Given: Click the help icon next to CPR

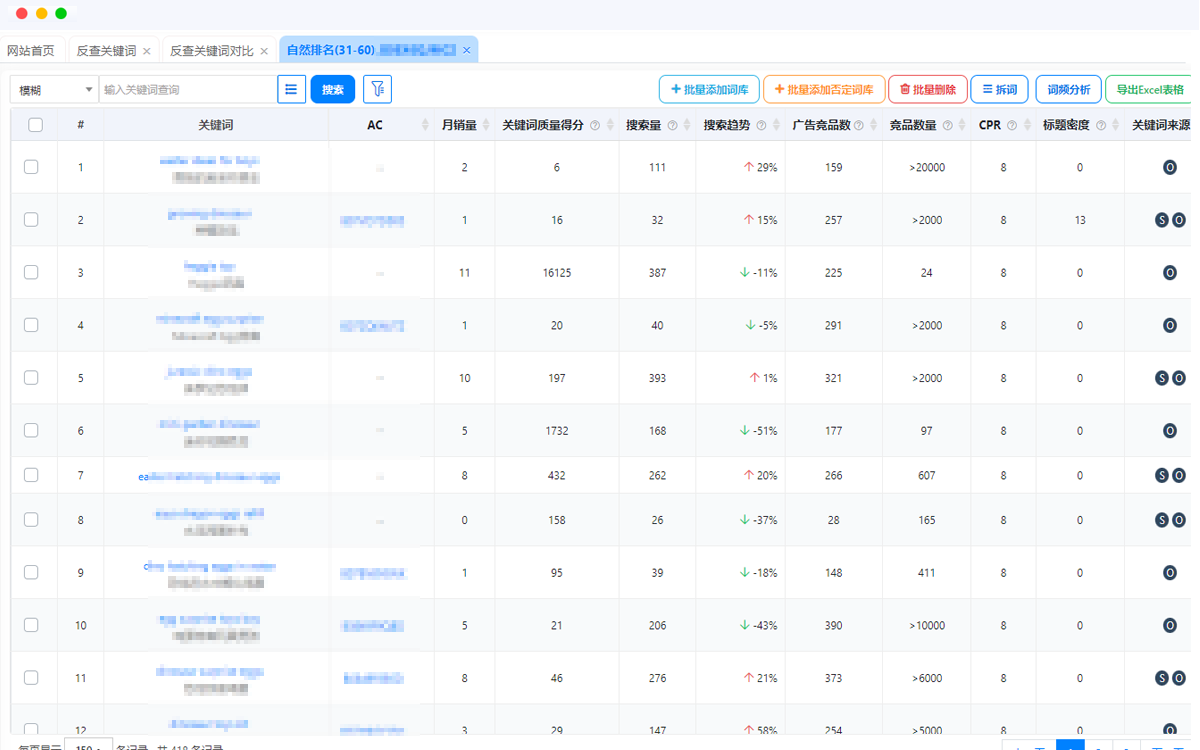Looking at the screenshot, I should tap(1012, 126).
